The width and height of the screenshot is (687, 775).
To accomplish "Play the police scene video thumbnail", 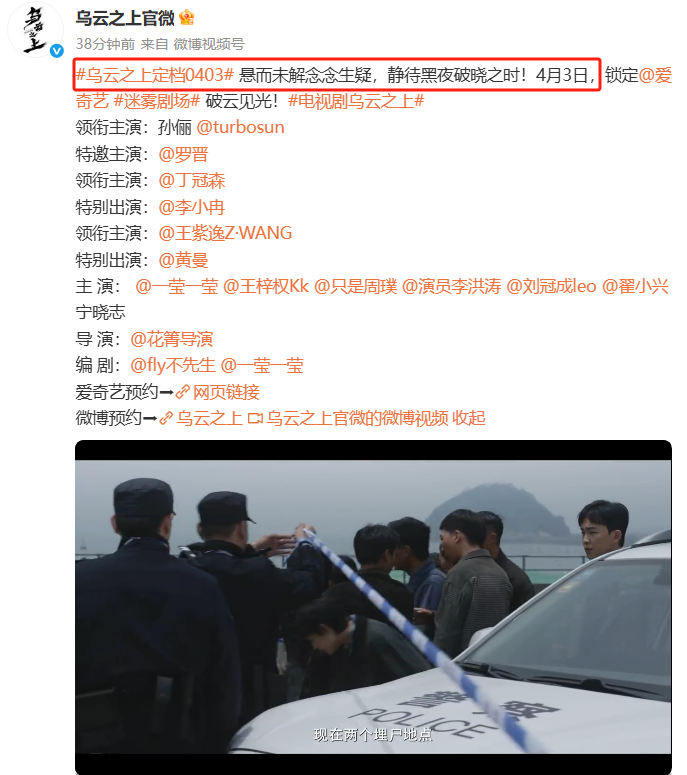I will (373, 607).
